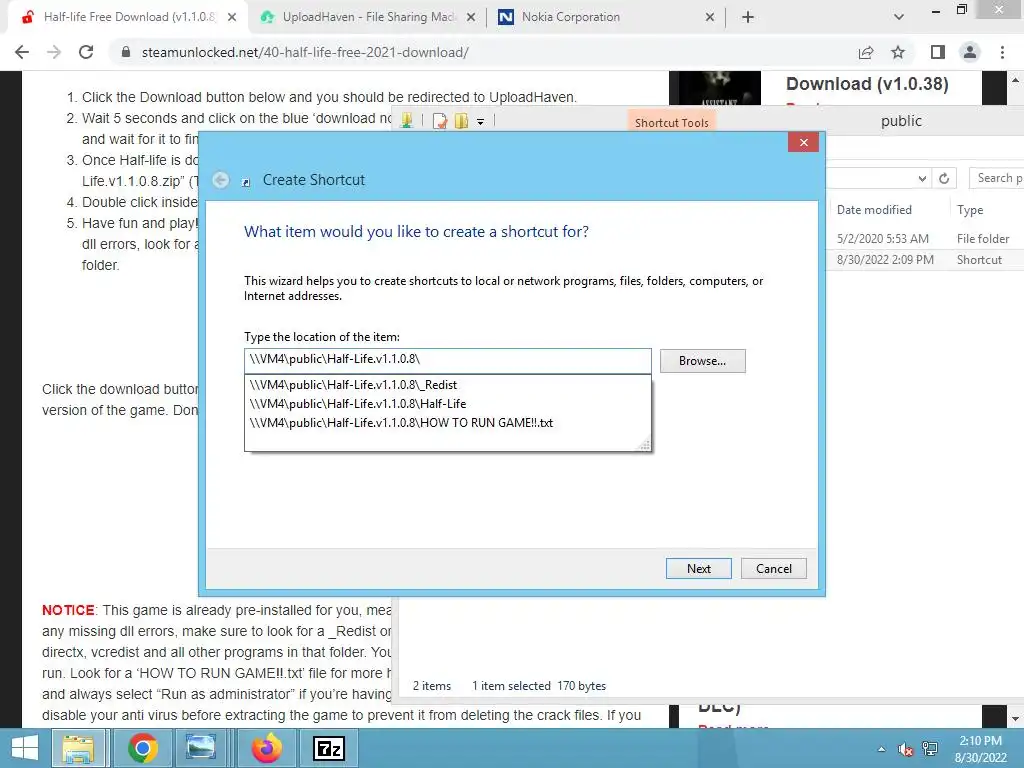
Task: View site lock information icon
Action: pyautogui.click(x=126, y=52)
